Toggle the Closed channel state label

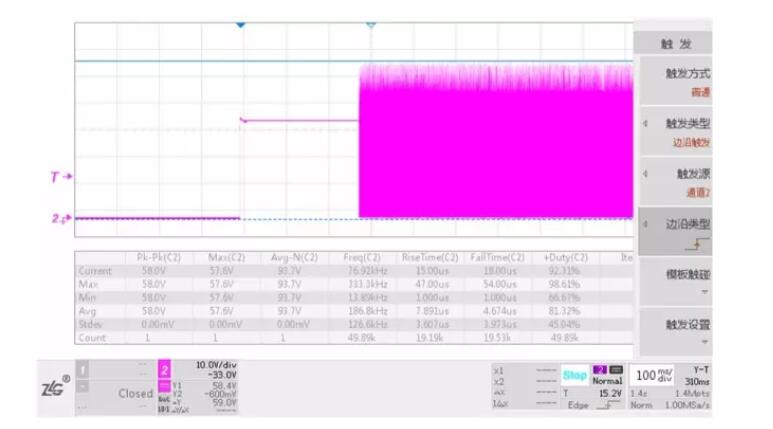[x=135, y=393]
